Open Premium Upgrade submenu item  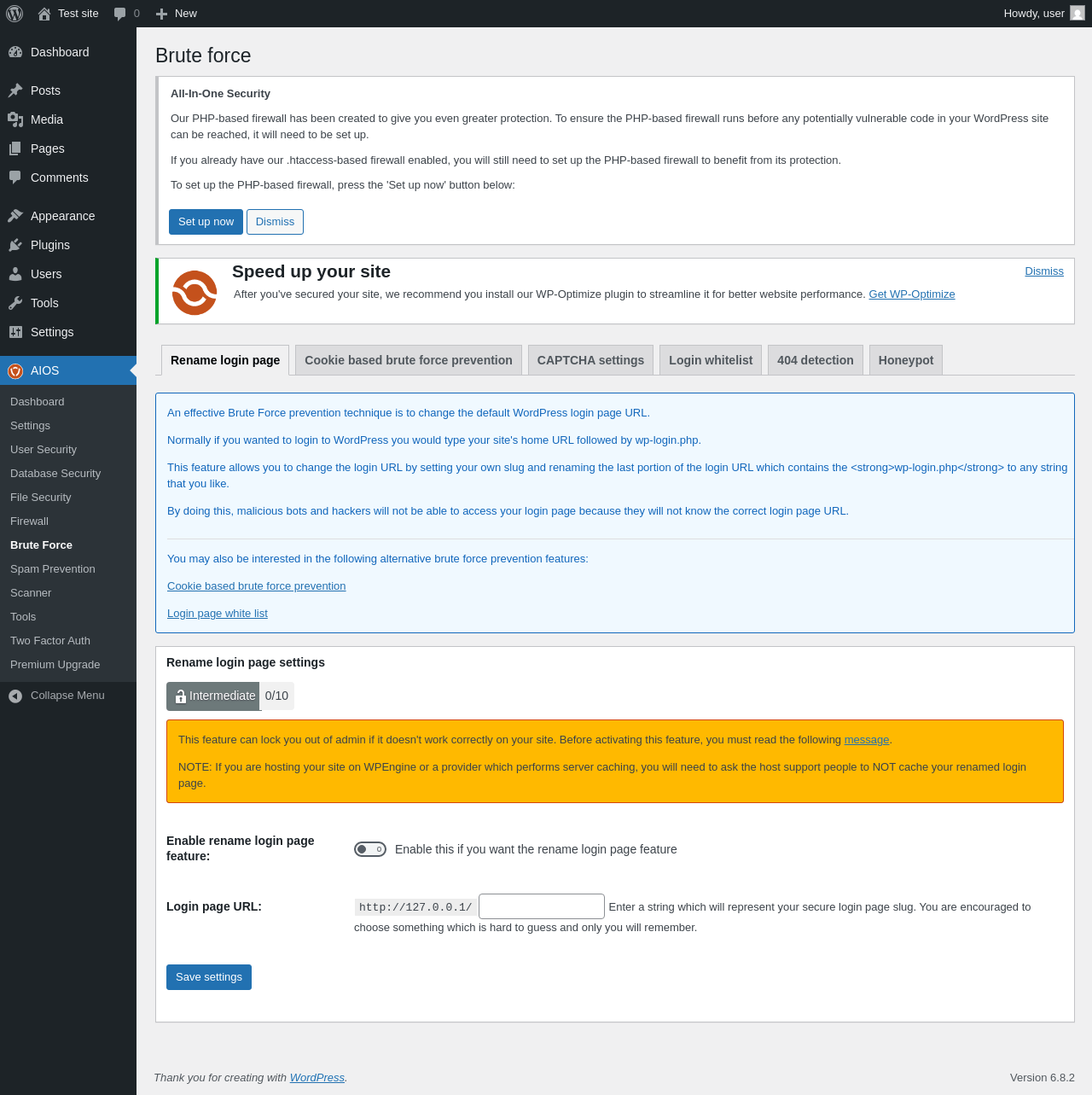(68, 665)
